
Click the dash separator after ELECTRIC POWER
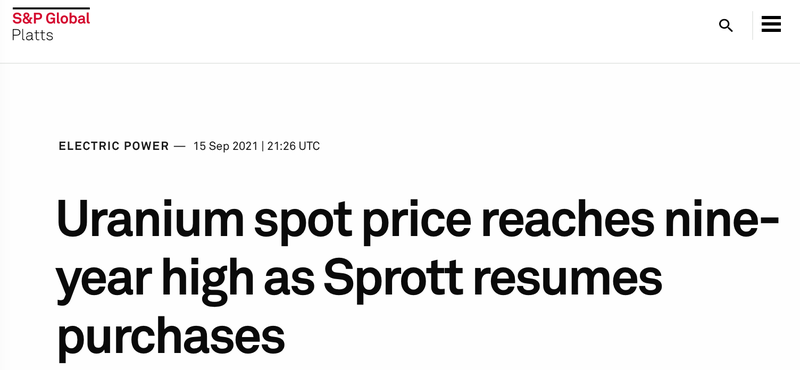pos(180,146)
